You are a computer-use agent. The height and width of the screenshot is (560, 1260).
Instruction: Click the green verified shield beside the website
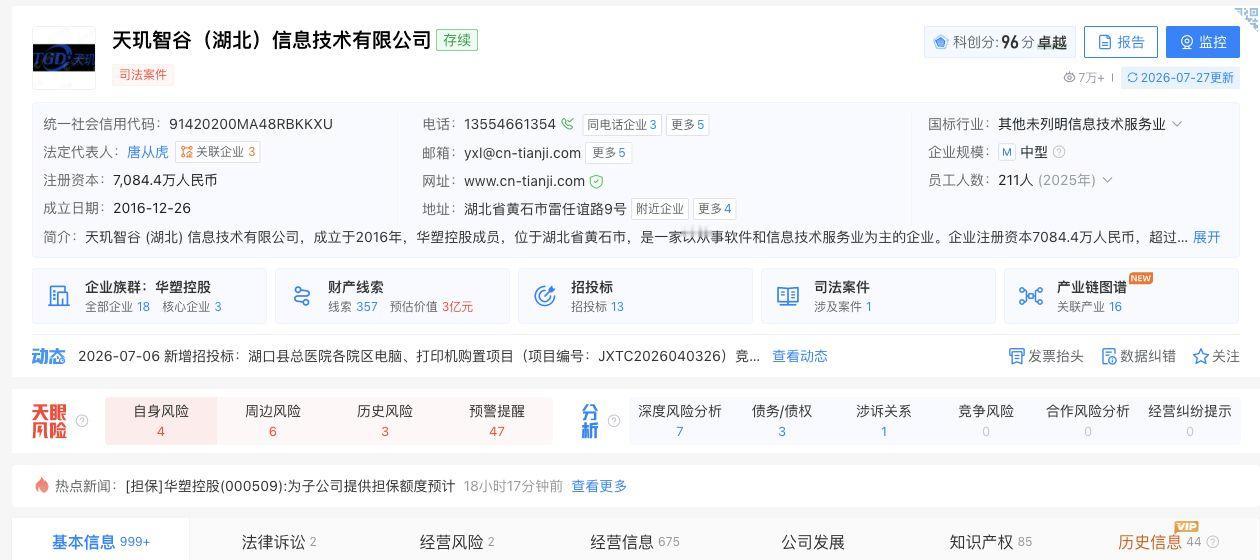596,181
